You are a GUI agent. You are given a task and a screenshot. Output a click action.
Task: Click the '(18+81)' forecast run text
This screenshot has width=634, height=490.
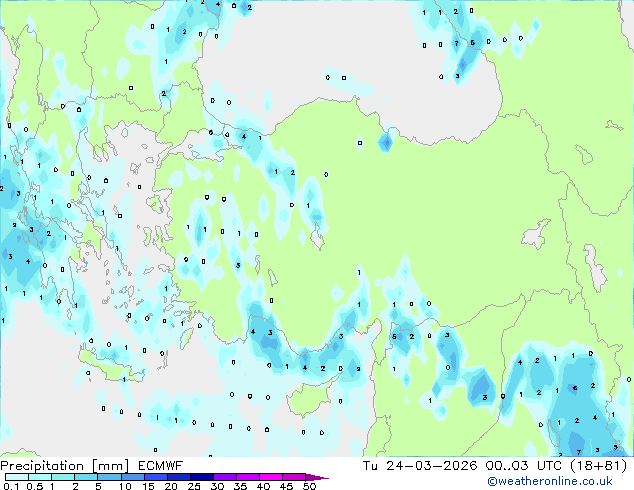pyautogui.click(x=598, y=466)
